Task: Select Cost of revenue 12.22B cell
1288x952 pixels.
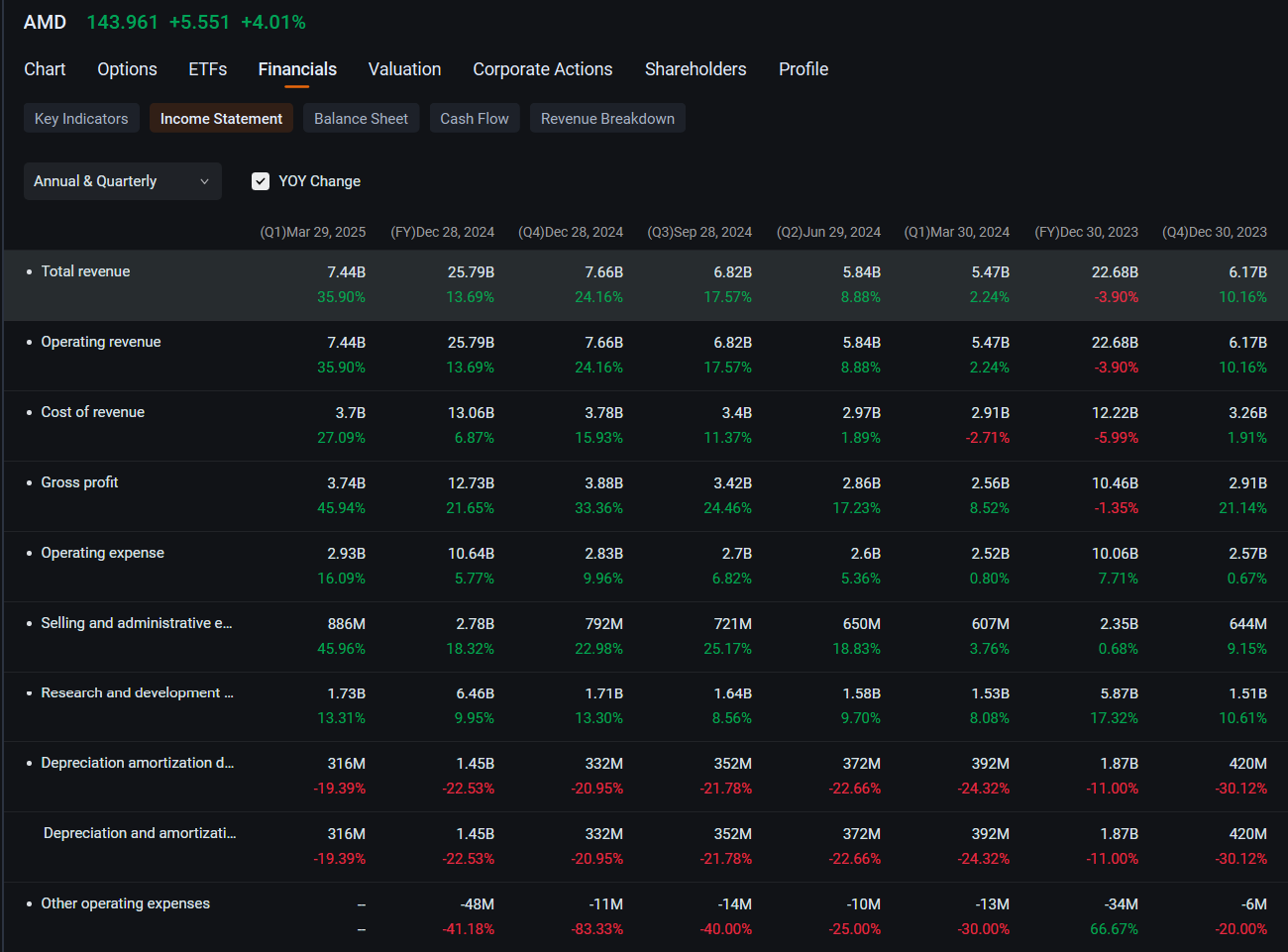Action: coord(1115,413)
